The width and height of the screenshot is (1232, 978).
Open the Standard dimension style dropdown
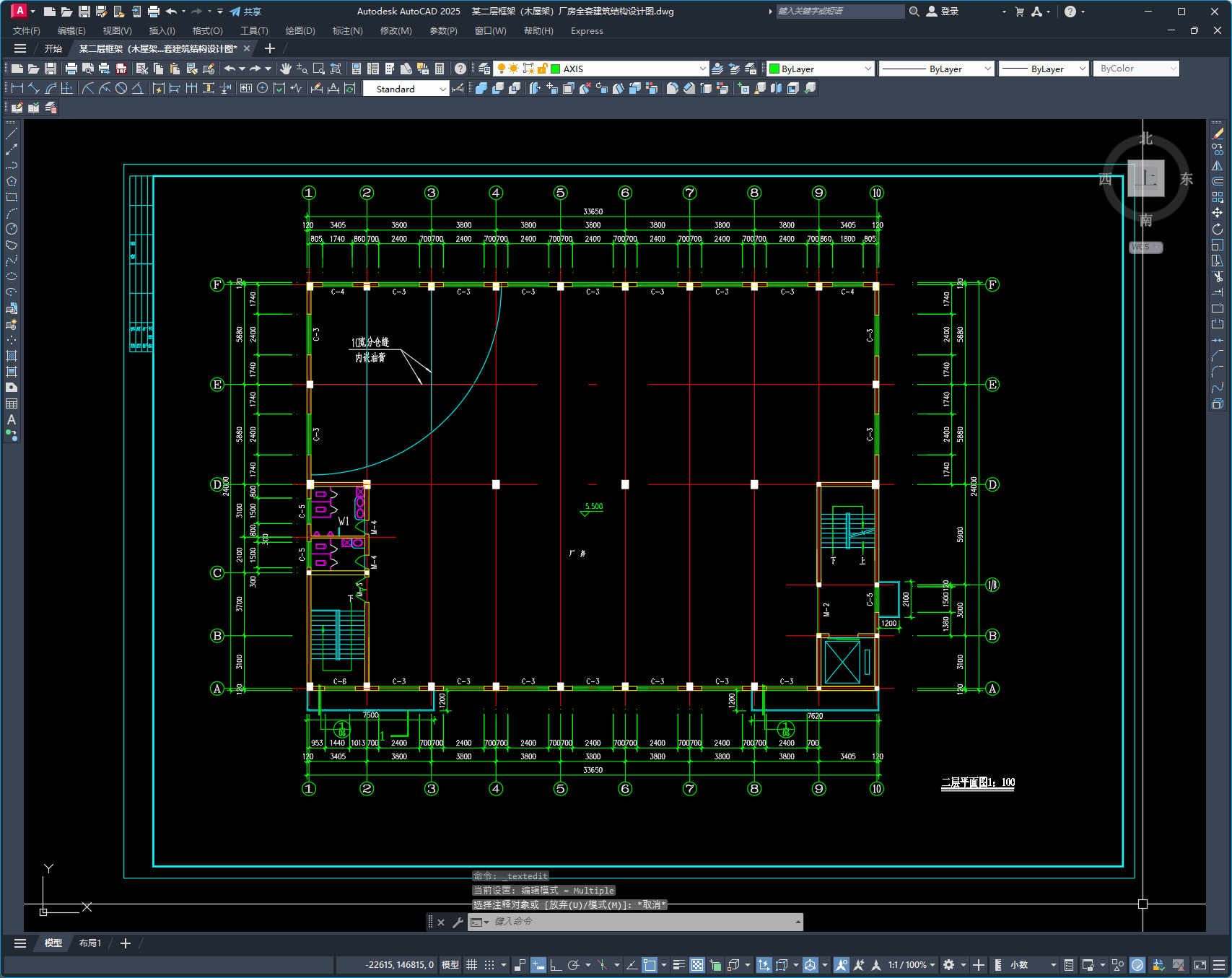pos(442,89)
